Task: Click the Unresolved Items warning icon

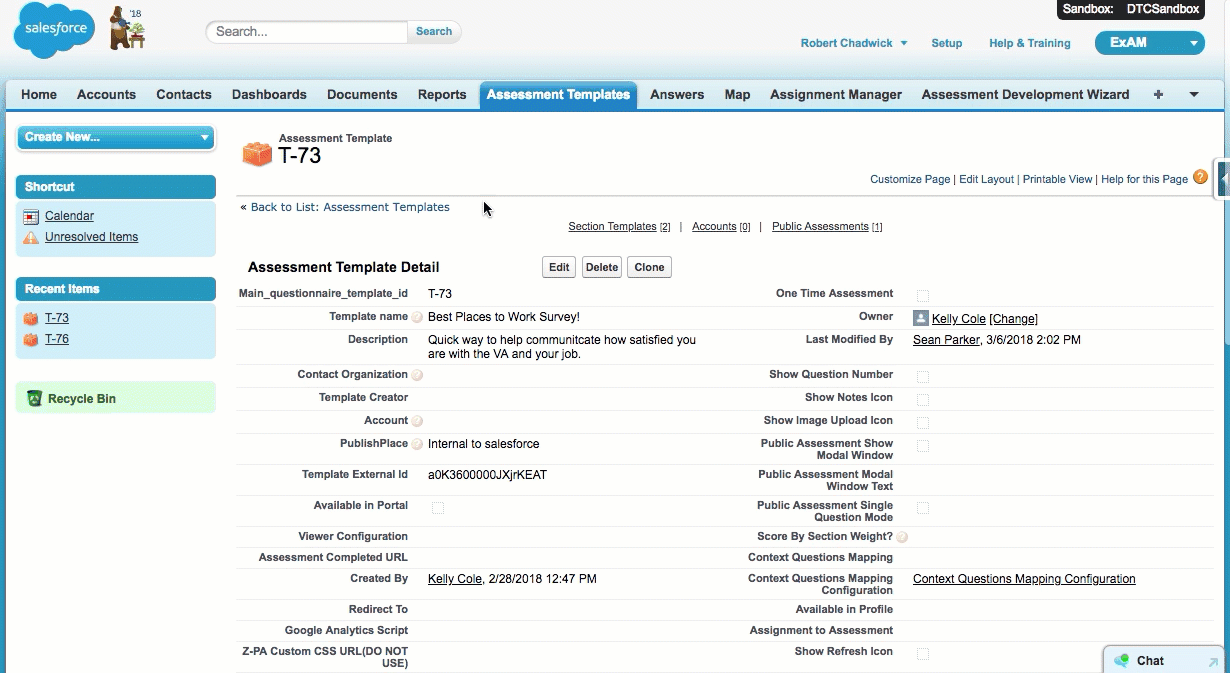Action: click(31, 237)
